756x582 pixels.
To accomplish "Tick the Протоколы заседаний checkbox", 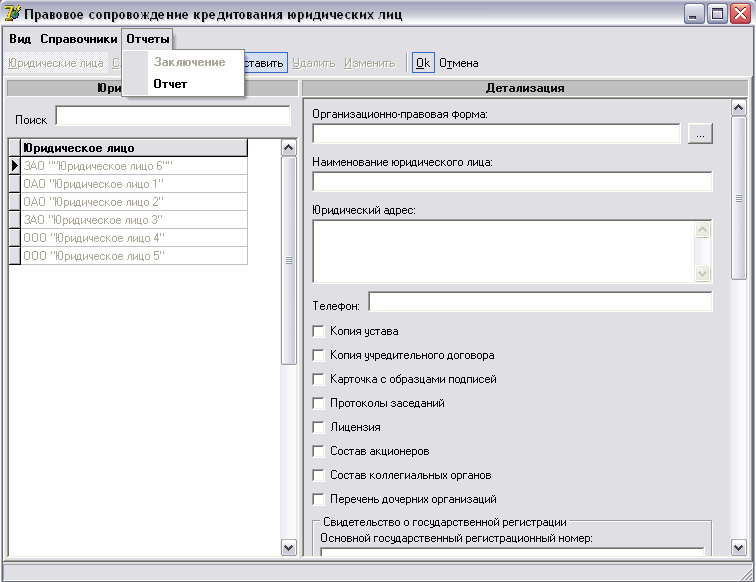I will pos(318,403).
